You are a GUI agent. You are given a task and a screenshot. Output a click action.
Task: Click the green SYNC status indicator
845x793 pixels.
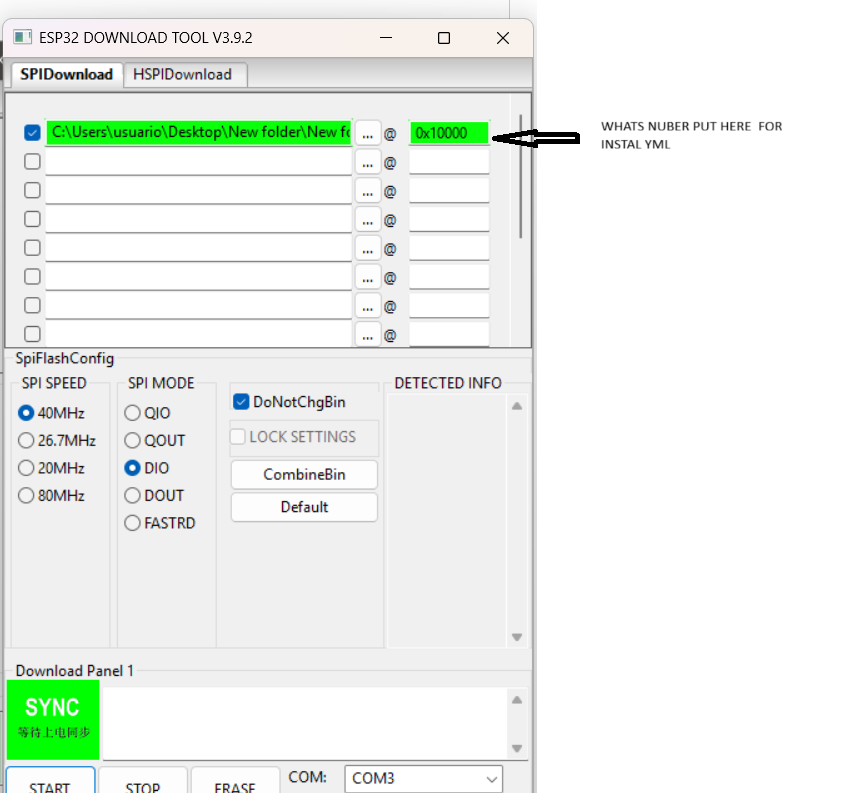[x=52, y=717]
